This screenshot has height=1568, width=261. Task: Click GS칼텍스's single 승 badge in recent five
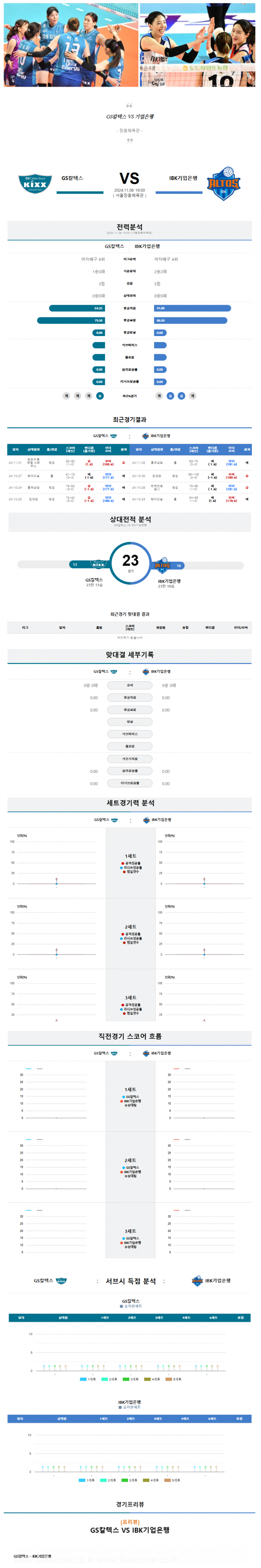(100, 396)
